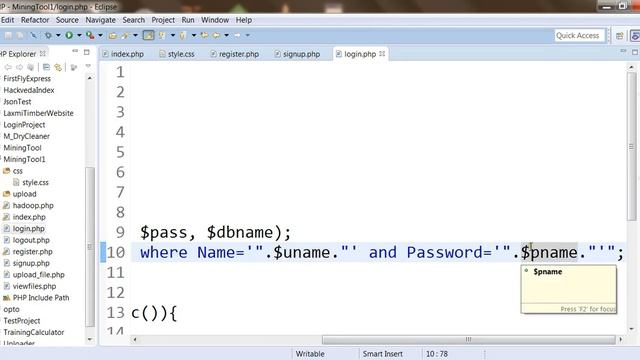Click the Save toolbar icon
The width and height of the screenshot is (640, 360).
tap(8, 36)
